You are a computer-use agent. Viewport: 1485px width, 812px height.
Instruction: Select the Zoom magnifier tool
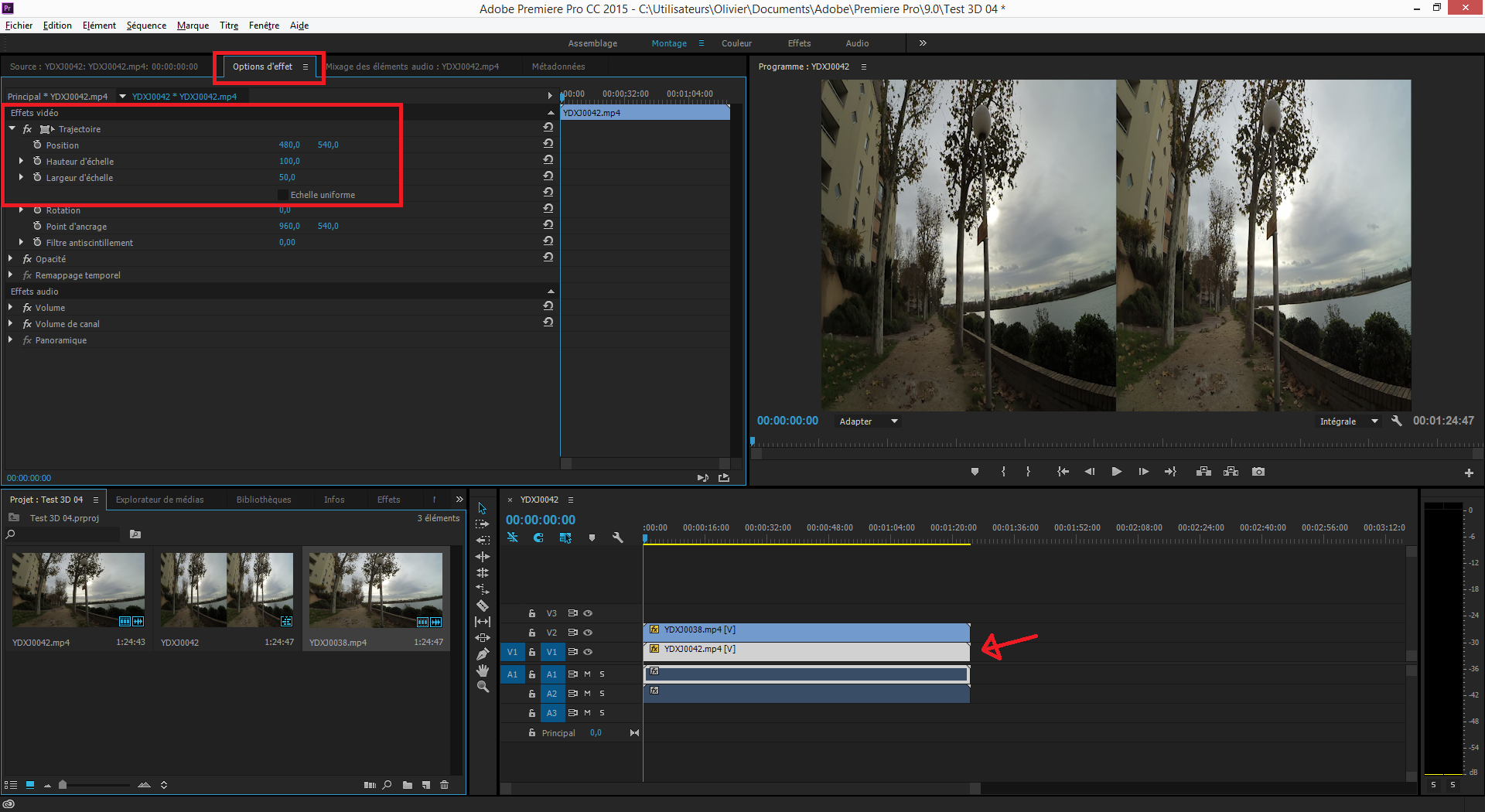click(x=483, y=687)
